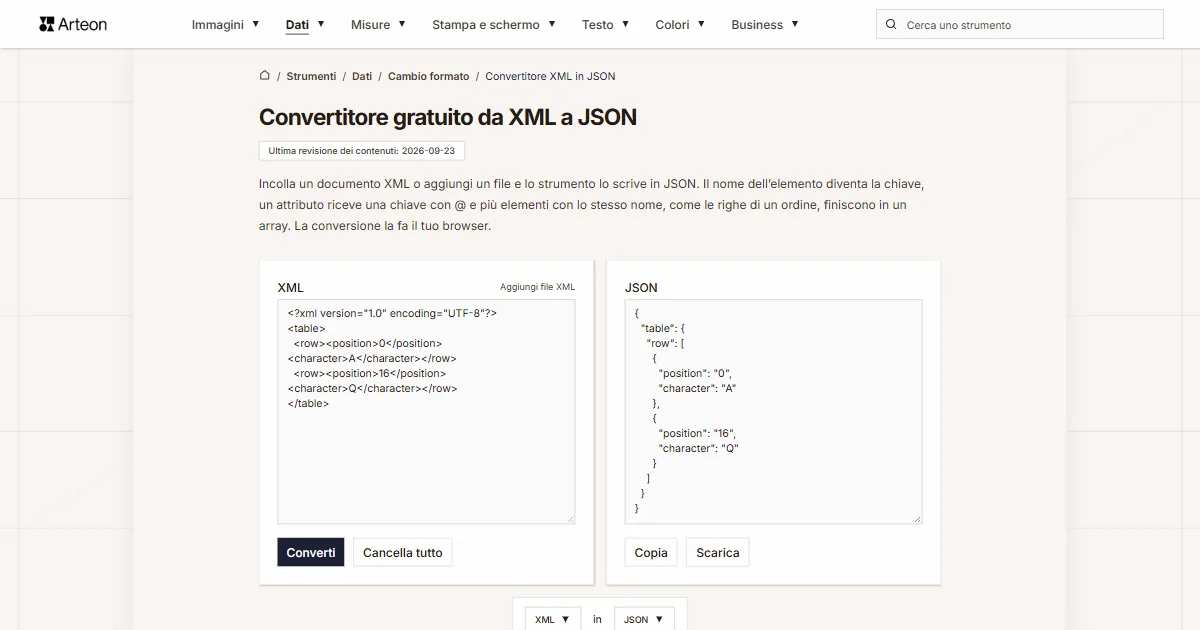Go to Dati breadcrumb link
The height and width of the screenshot is (630, 1200).
[x=362, y=76]
